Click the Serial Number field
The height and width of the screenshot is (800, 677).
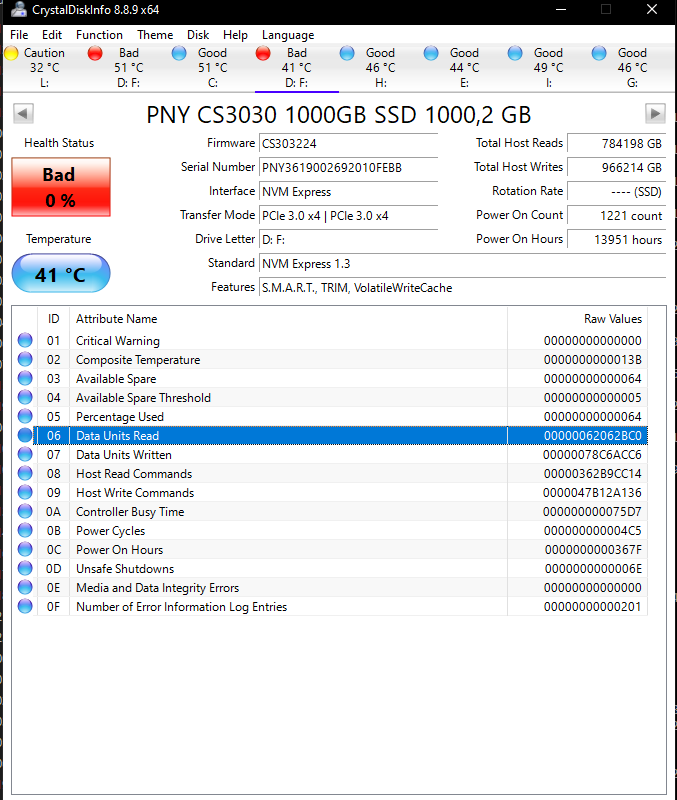(348, 167)
